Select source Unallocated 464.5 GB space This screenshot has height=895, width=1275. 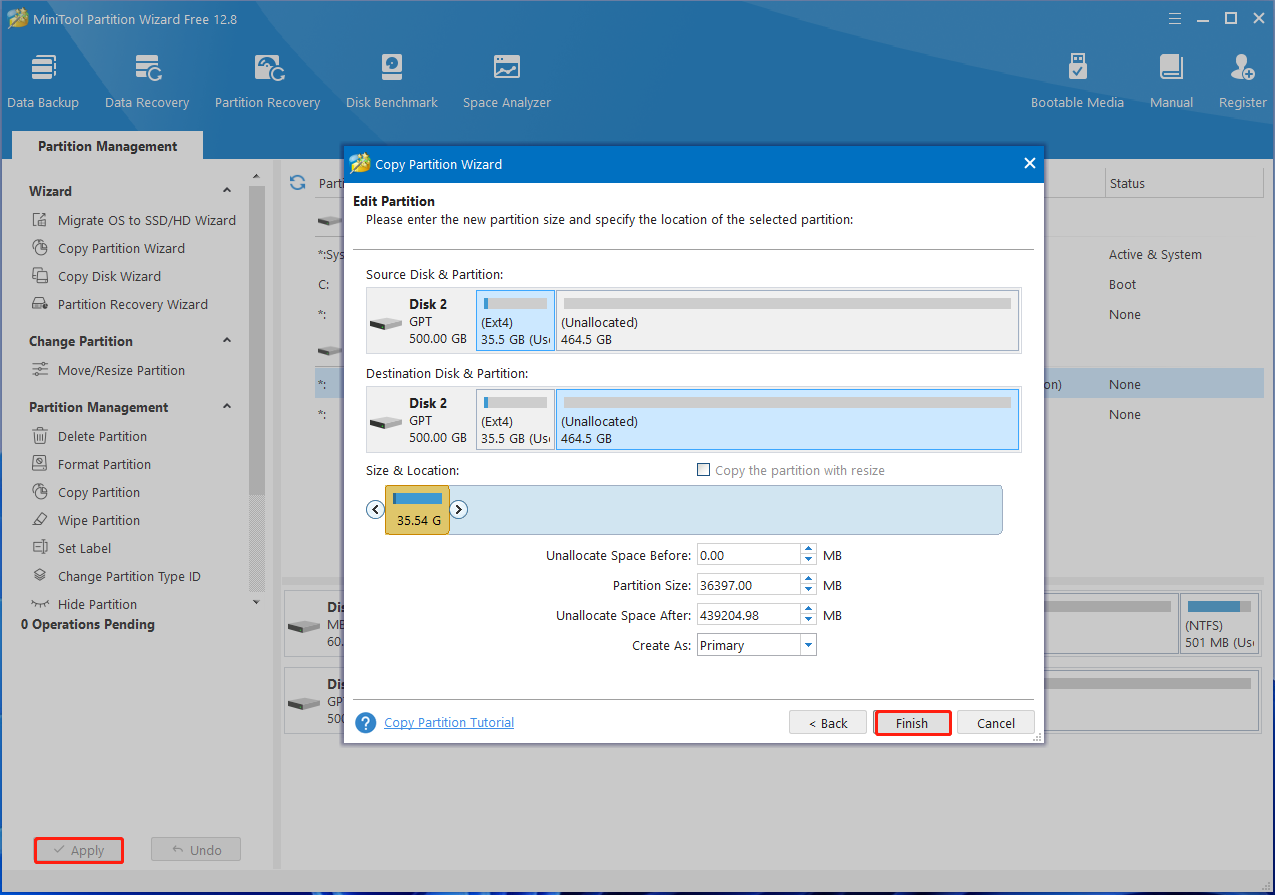tap(787, 321)
